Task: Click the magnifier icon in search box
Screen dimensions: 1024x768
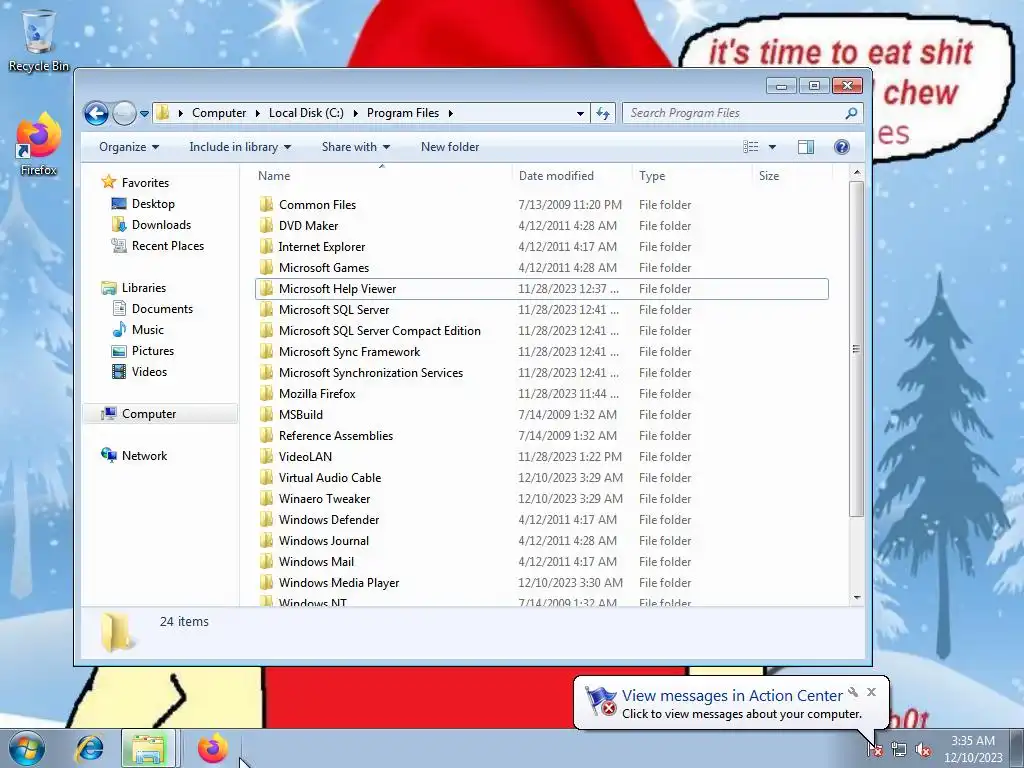Action: [x=851, y=114]
